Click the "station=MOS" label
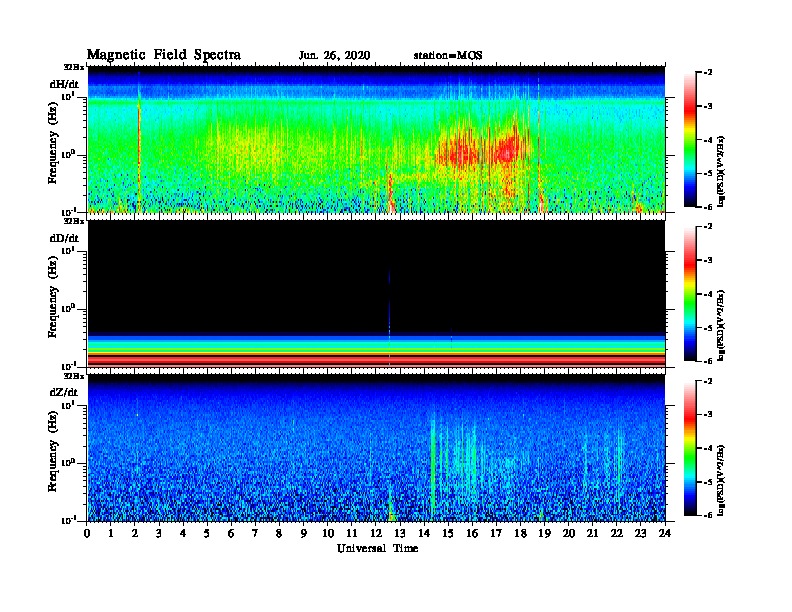The height and width of the screenshot is (612, 792). (x=448, y=56)
